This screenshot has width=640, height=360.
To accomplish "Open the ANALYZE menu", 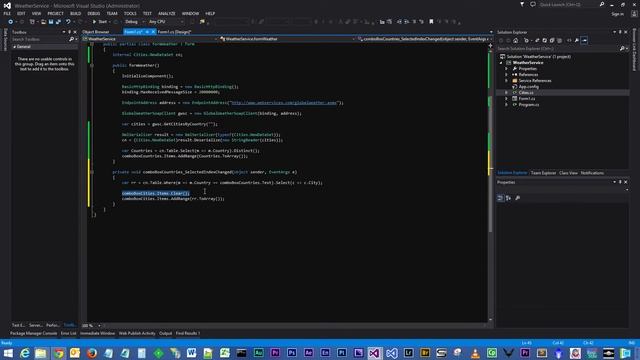I will [x=167, y=13].
